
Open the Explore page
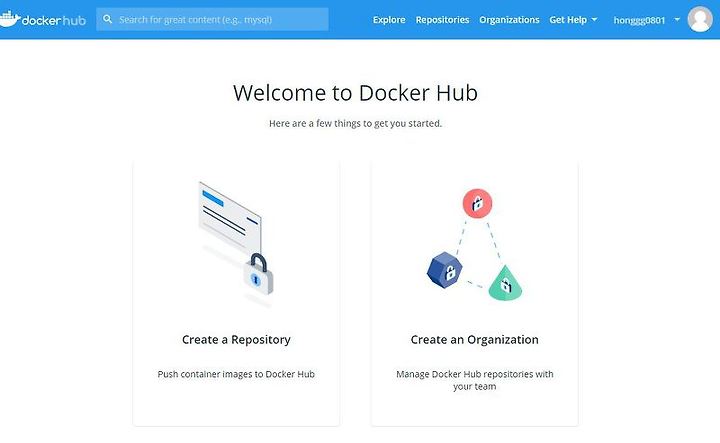[x=389, y=20]
